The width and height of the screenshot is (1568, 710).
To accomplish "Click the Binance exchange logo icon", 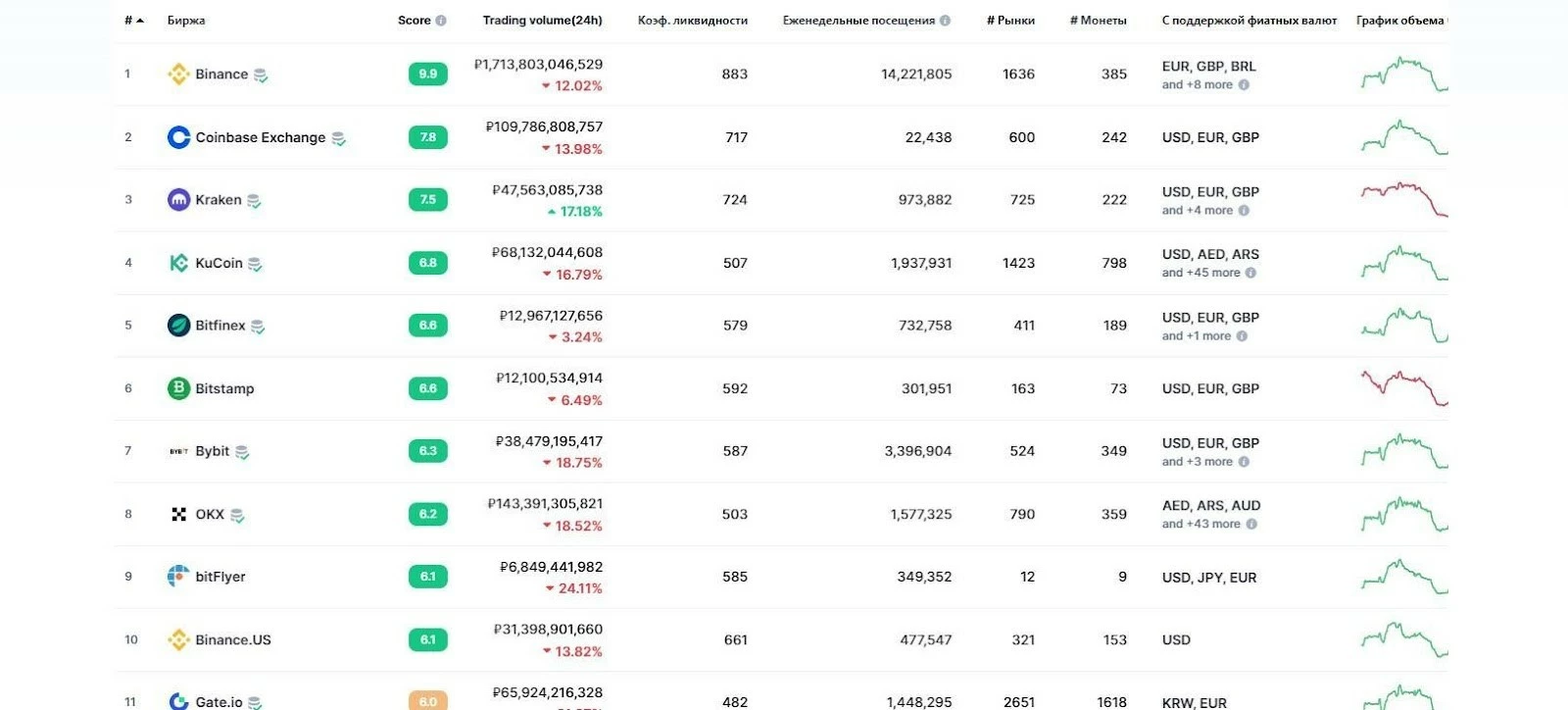I will point(178,74).
